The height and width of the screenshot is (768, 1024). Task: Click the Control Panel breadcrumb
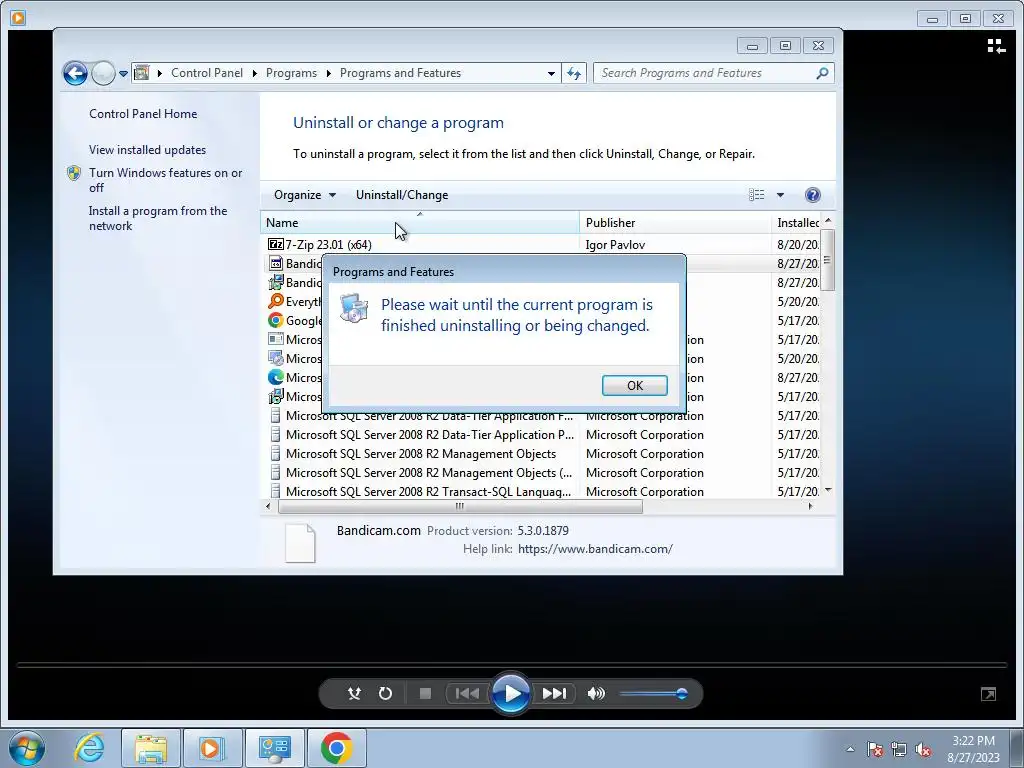tap(206, 73)
